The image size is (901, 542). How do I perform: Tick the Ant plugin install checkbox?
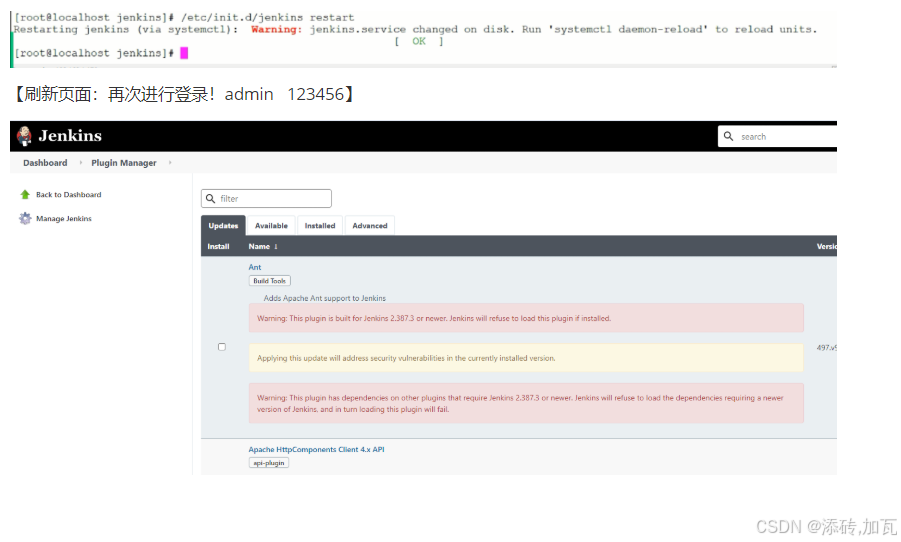pos(222,347)
